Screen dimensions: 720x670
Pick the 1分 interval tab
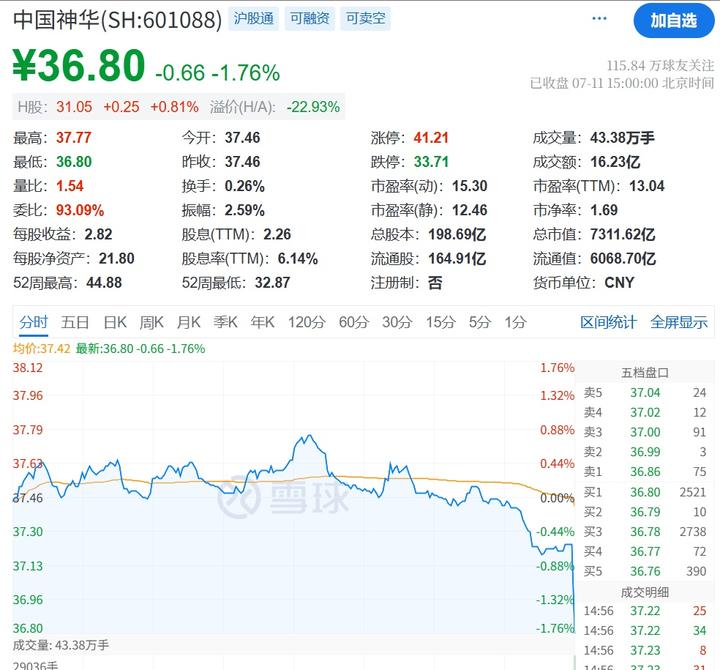tap(515, 322)
